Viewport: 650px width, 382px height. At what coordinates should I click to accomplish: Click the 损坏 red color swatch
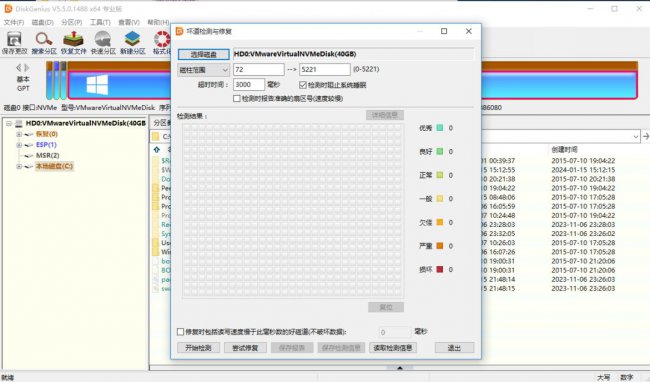[440, 270]
